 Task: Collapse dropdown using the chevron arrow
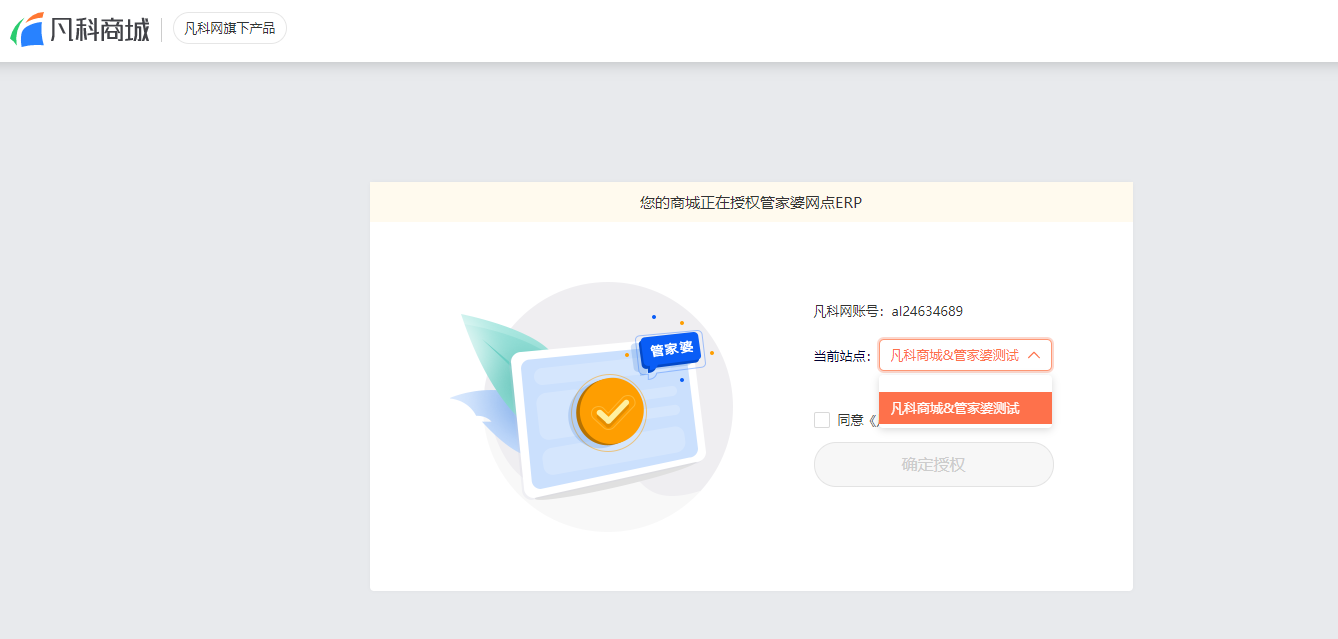click(x=1034, y=355)
